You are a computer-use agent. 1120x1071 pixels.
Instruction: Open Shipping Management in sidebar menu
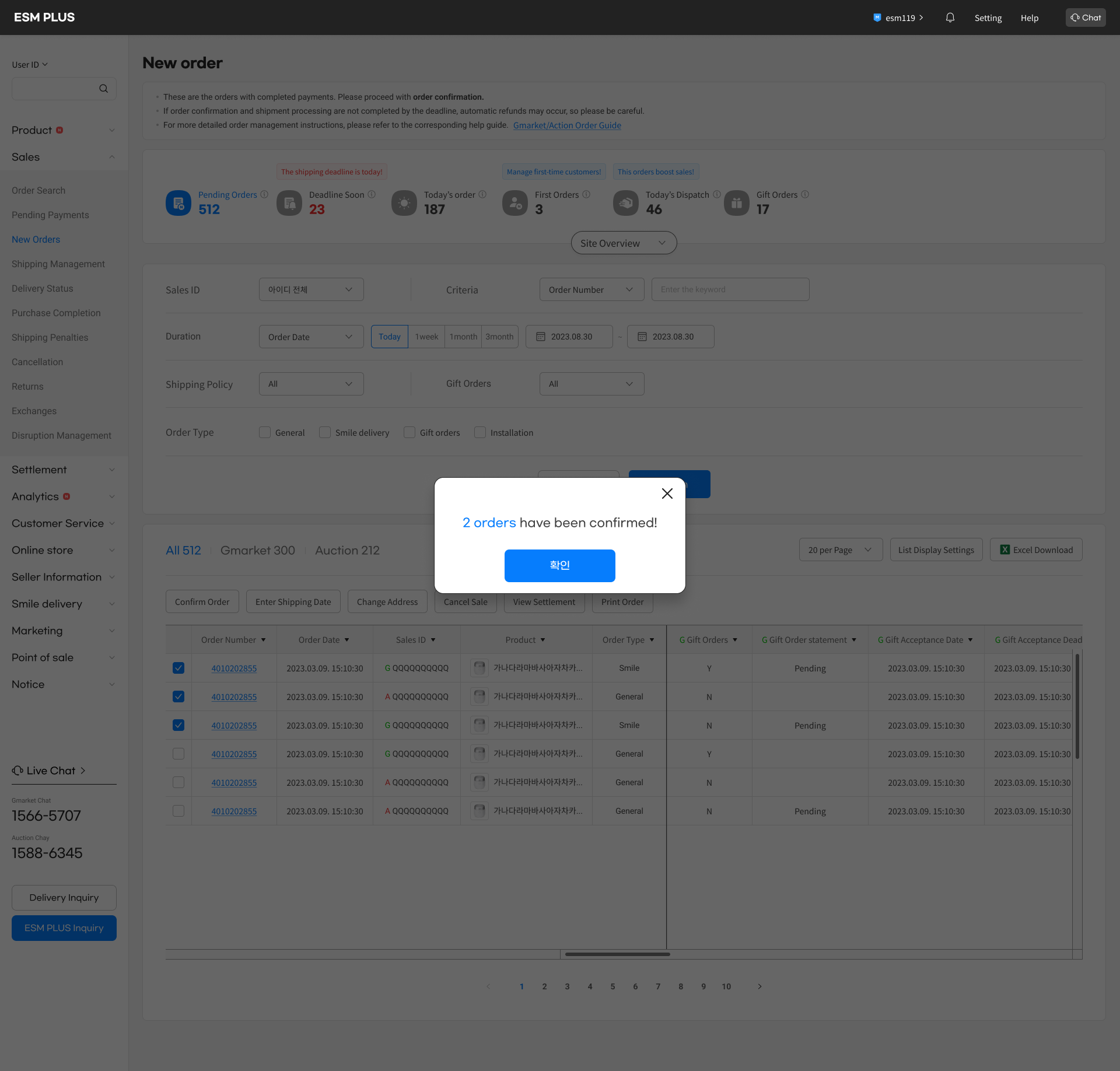click(58, 264)
